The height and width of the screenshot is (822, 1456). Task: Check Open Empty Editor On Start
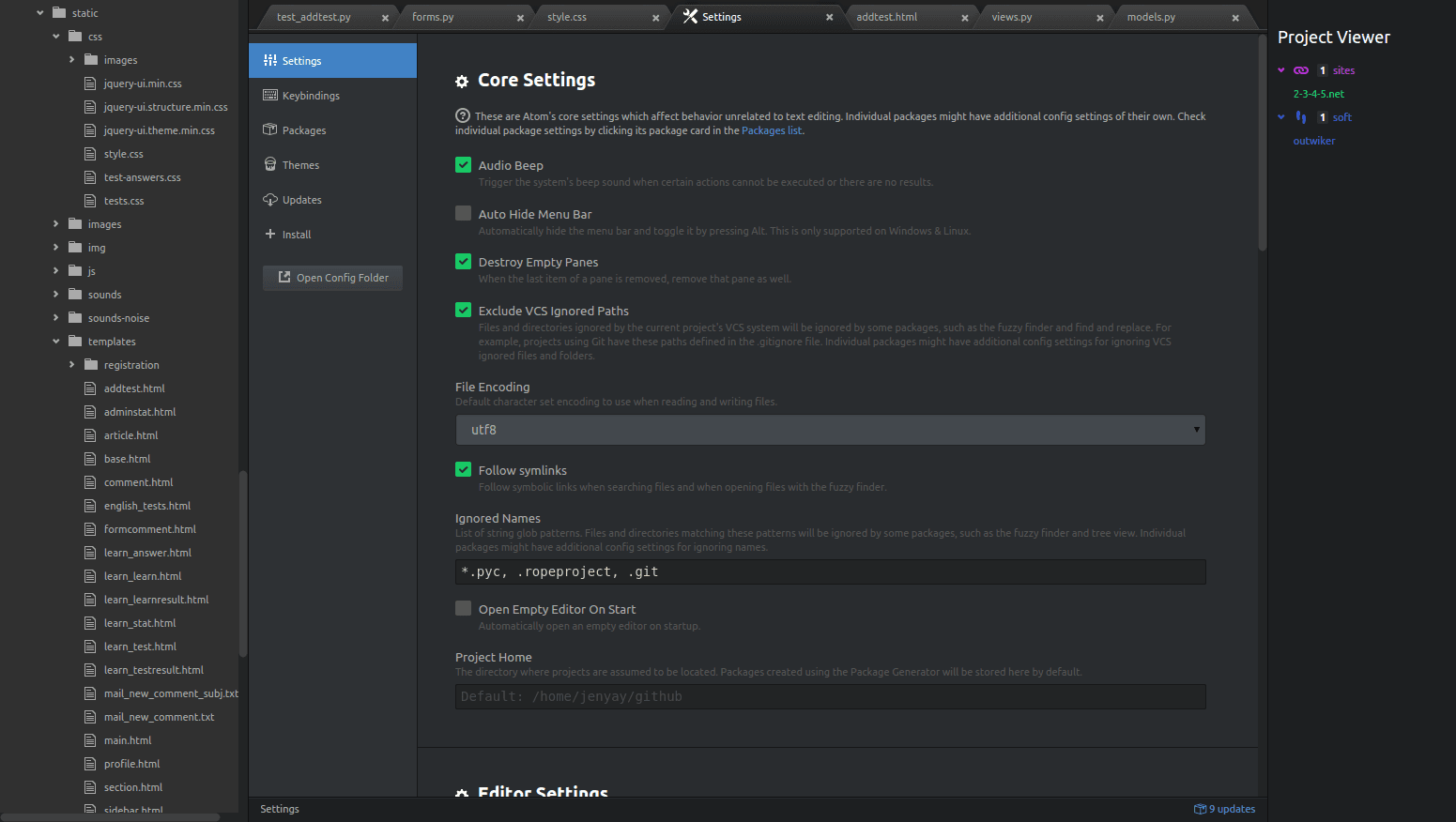(x=464, y=609)
